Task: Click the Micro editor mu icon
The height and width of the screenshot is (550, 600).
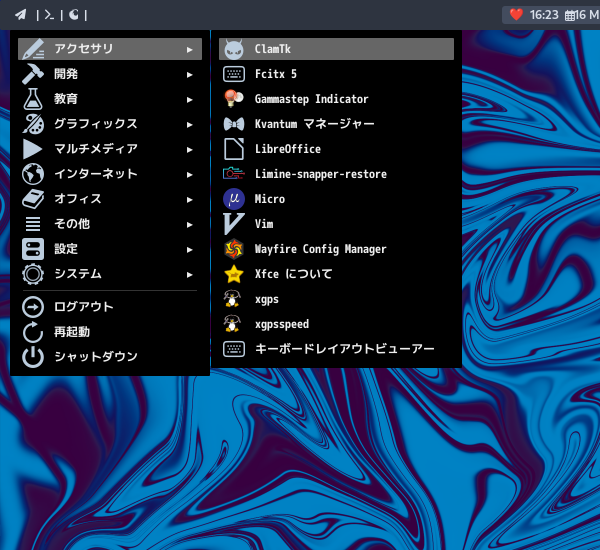Action: point(234,199)
